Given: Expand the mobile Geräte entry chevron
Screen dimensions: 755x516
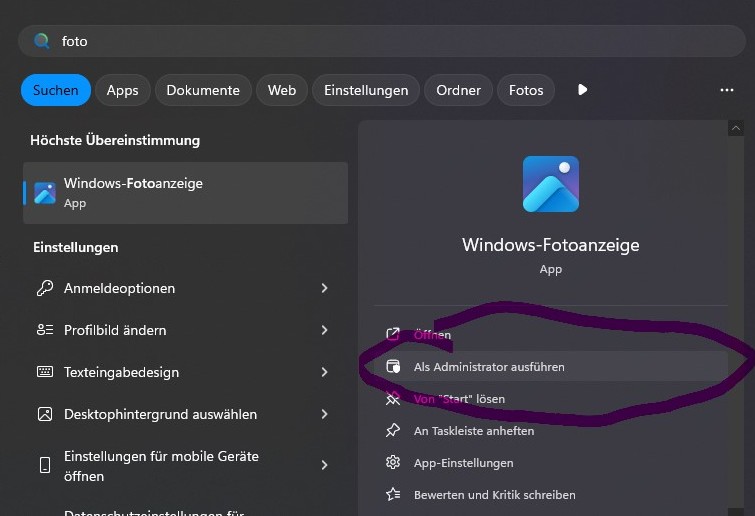Looking at the screenshot, I should [324, 465].
